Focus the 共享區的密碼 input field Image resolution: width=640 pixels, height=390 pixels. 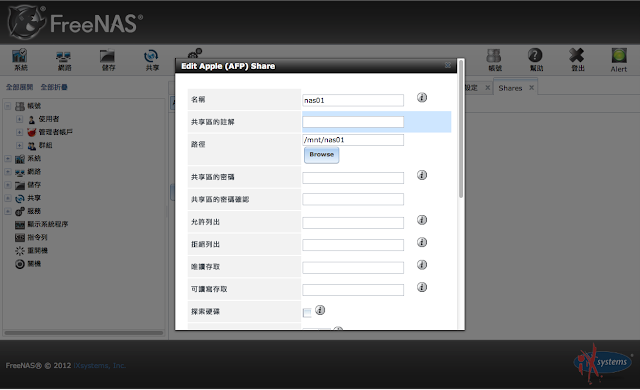pyautogui.click(x=353, y=178)
